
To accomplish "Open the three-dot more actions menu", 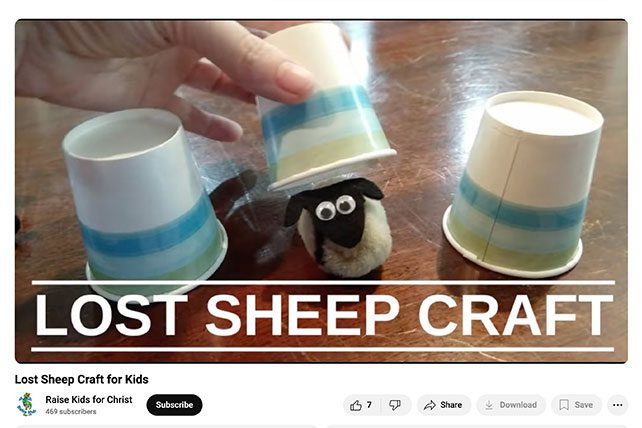I will click(617, 405).
